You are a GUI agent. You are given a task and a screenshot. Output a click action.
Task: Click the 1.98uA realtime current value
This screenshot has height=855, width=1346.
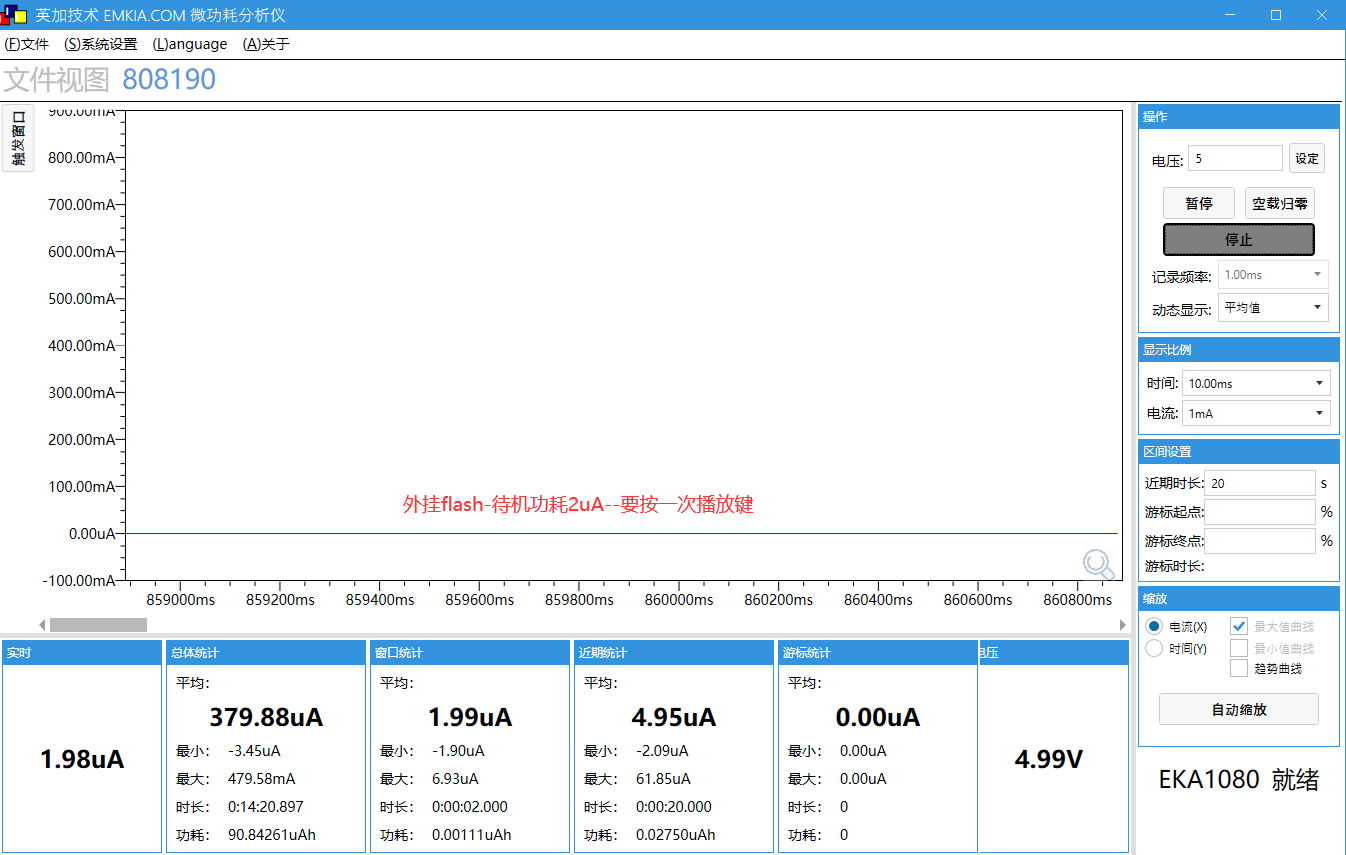[82, 759]
